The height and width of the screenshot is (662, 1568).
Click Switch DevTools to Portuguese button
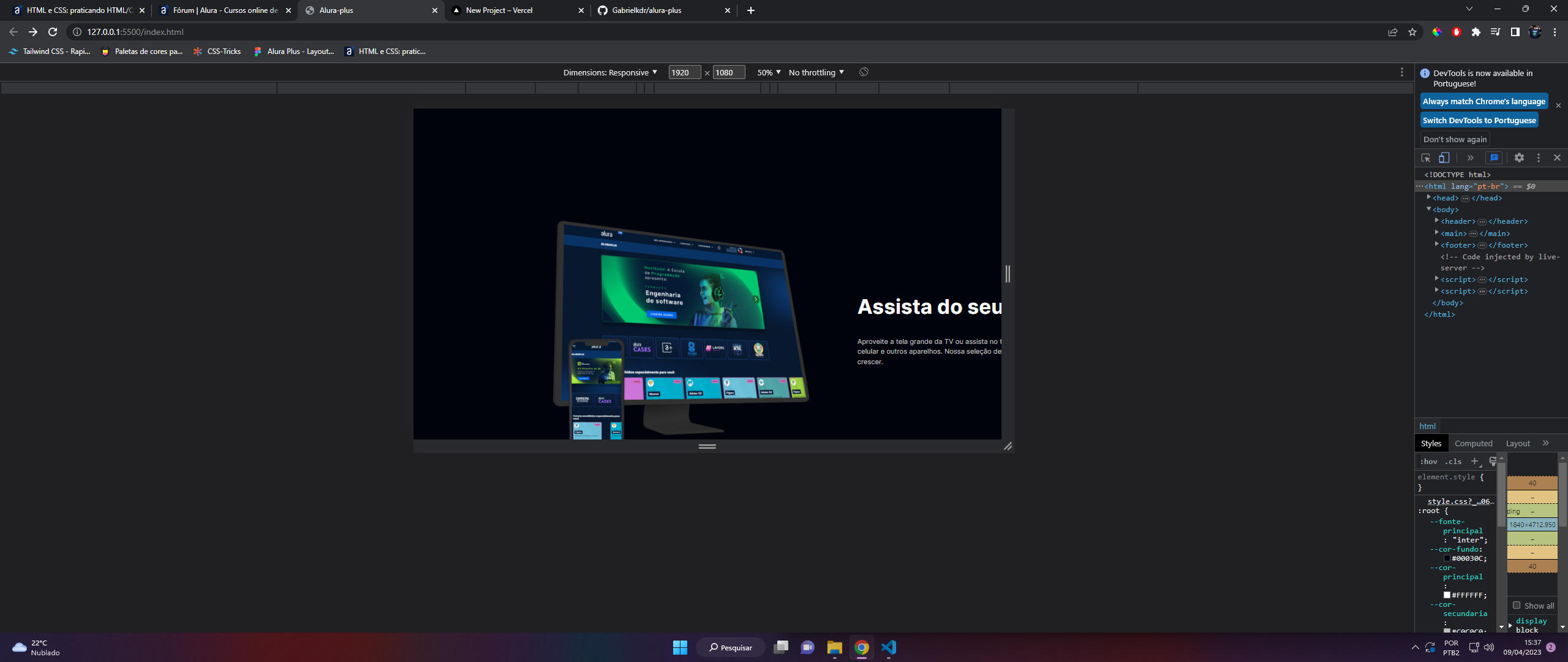[1479, 121]
